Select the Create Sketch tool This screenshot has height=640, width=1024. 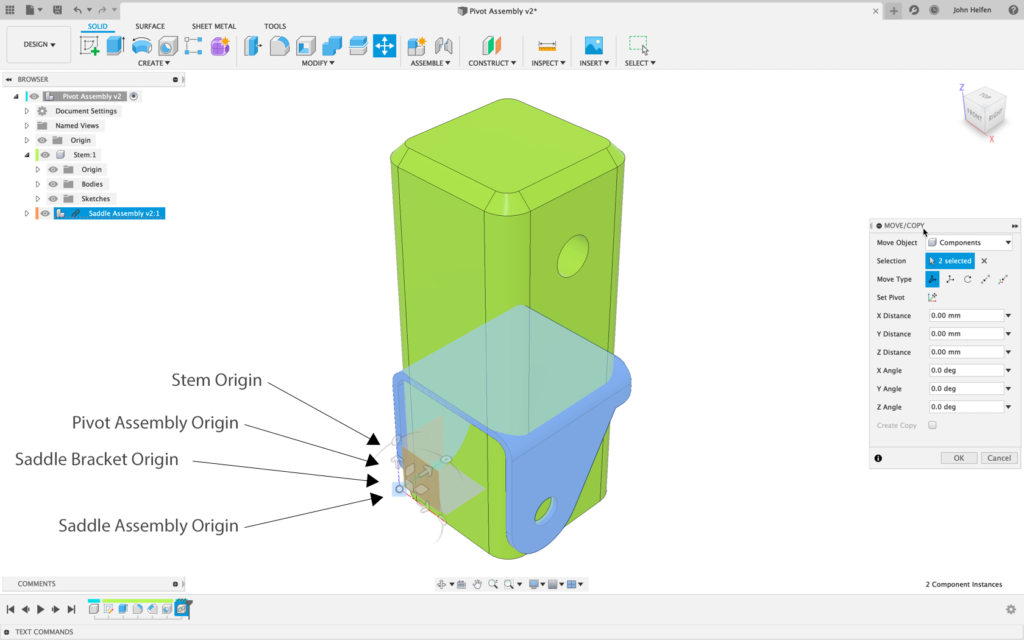pyautogui.click(x=90, y=45)
